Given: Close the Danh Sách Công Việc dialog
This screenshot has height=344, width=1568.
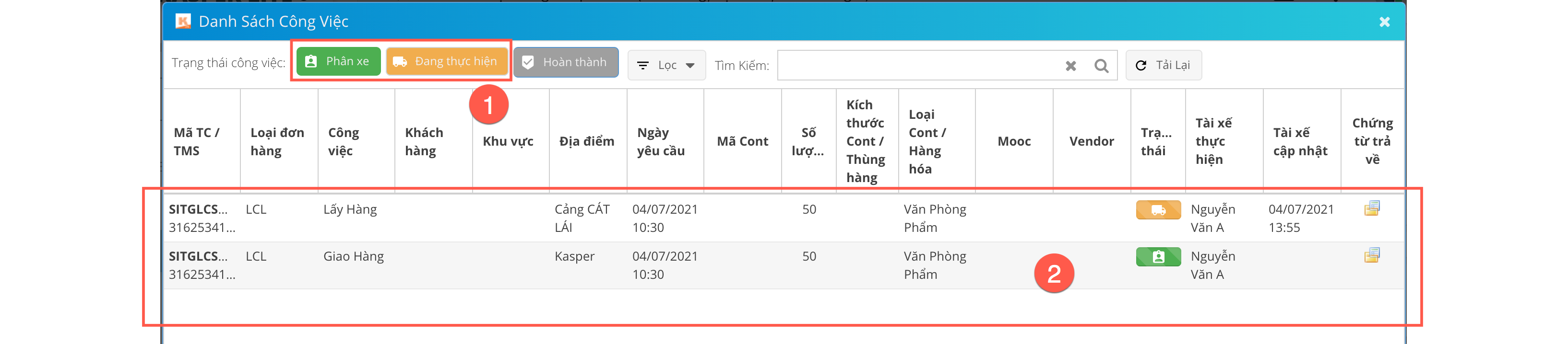Looking at the screenshot, I should click(x=1384, y=22).
